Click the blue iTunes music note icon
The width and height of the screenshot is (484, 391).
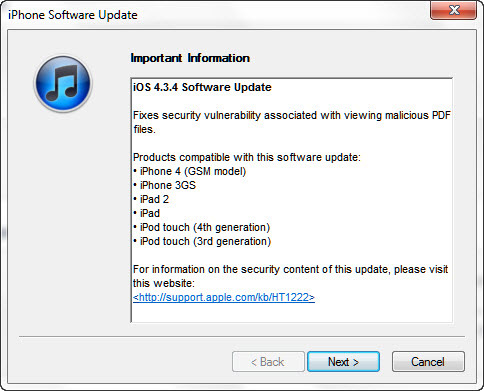(x=63, y=83)
